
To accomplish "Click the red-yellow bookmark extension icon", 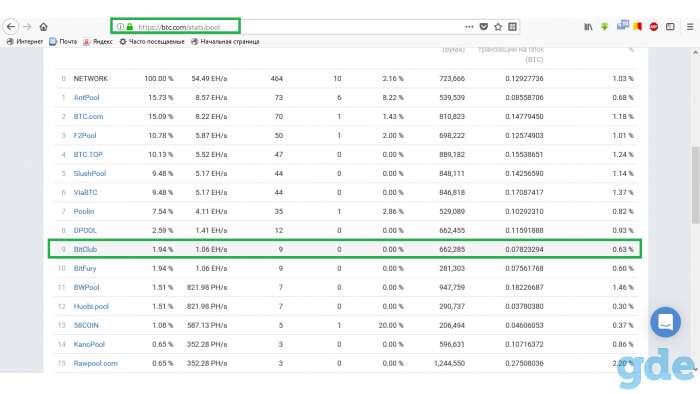I will coord(638,27).
